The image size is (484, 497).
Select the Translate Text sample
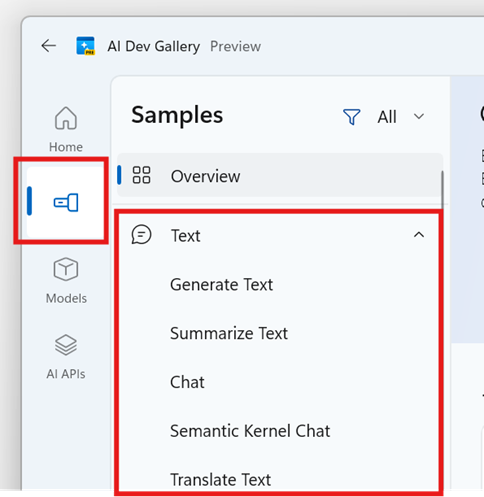[221, 480]
